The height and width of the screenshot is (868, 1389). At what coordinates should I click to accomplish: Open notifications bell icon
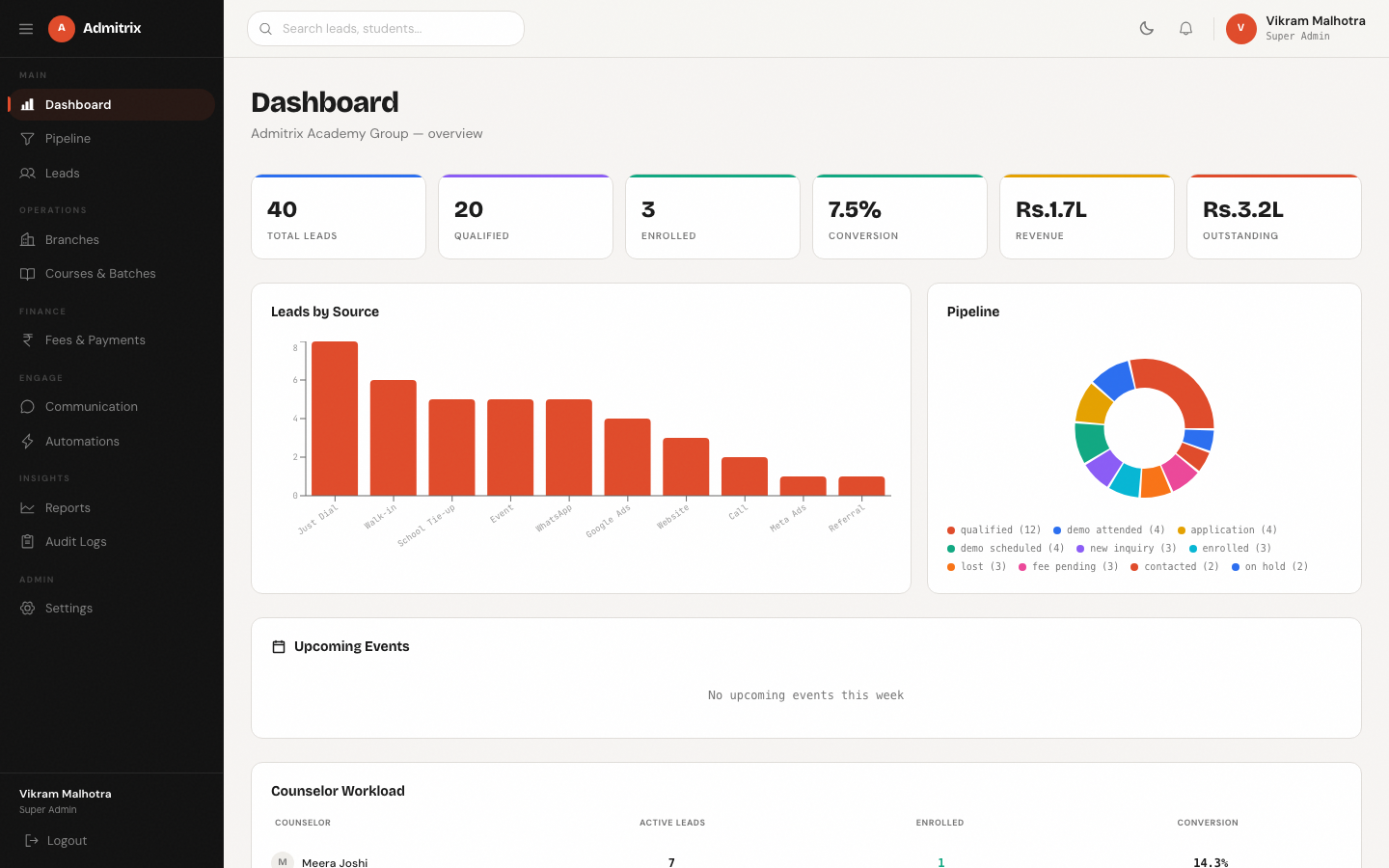1185,29
